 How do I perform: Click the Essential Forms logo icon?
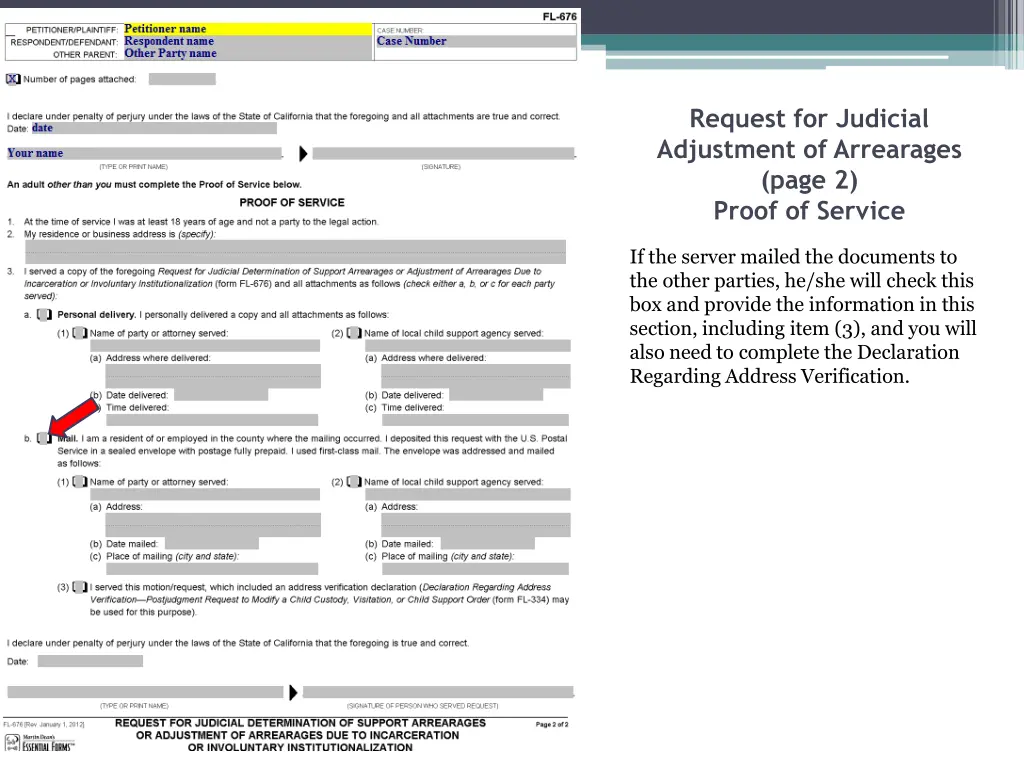click(x=12, y=743)
